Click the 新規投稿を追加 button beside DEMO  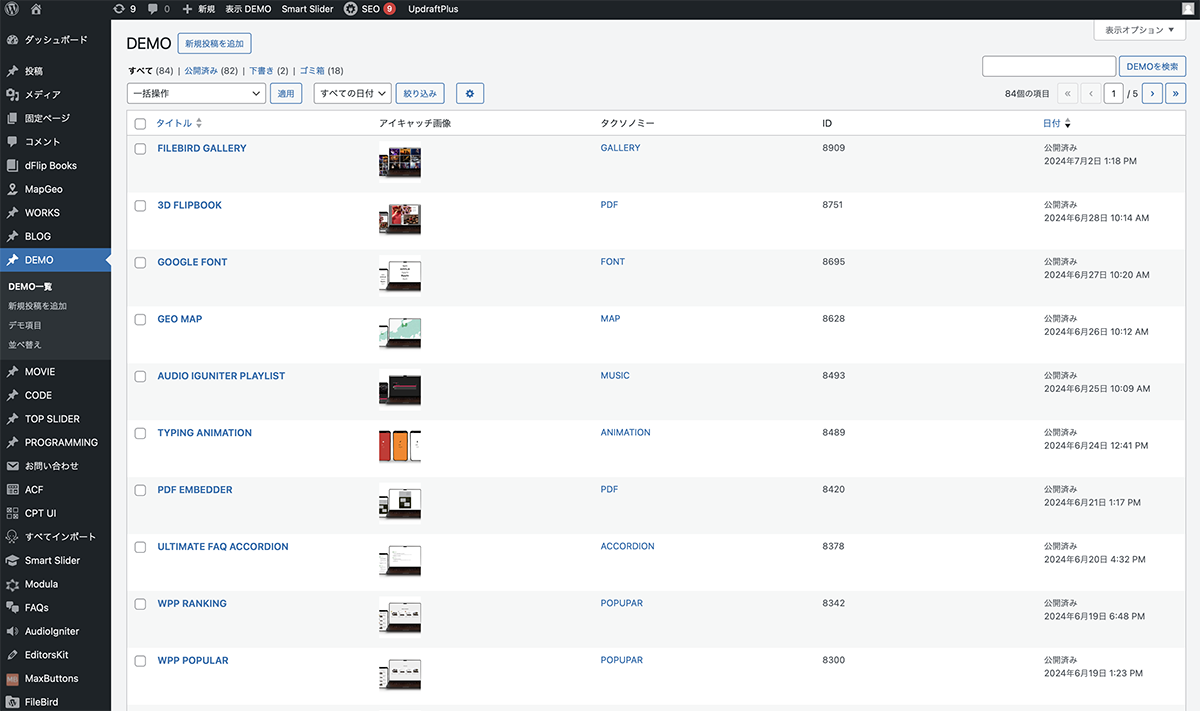pyautogui.click(x=215, y=44)
